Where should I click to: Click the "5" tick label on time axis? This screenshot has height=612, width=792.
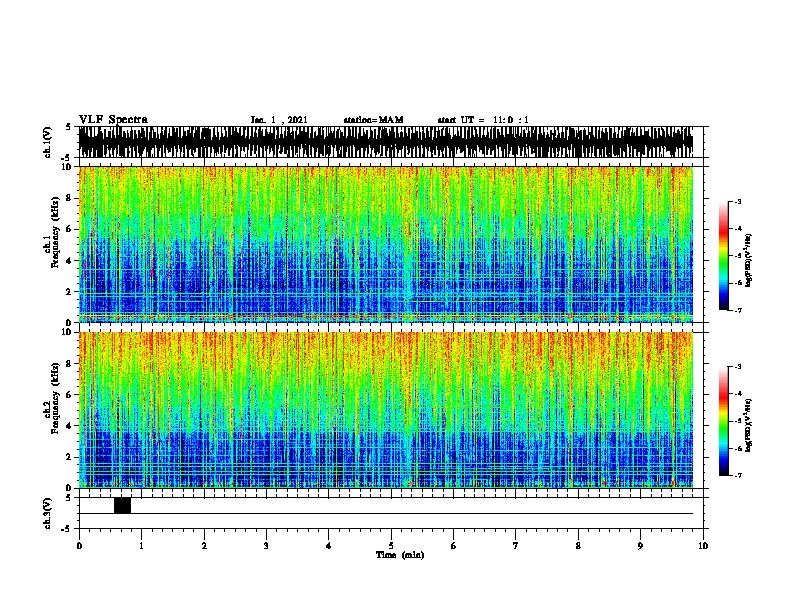coord(391,546)
